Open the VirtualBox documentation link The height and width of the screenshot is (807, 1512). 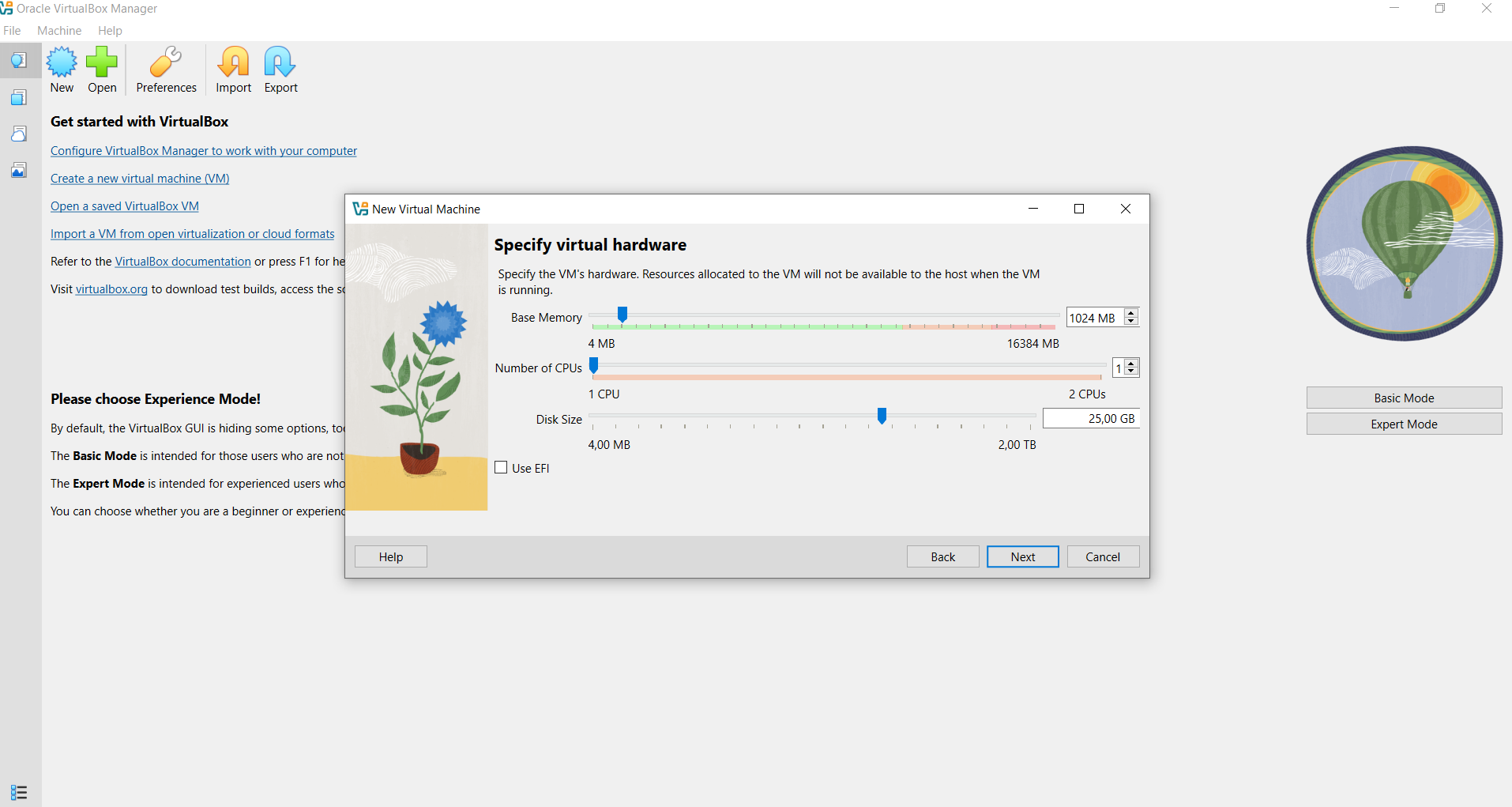[182, 262]
